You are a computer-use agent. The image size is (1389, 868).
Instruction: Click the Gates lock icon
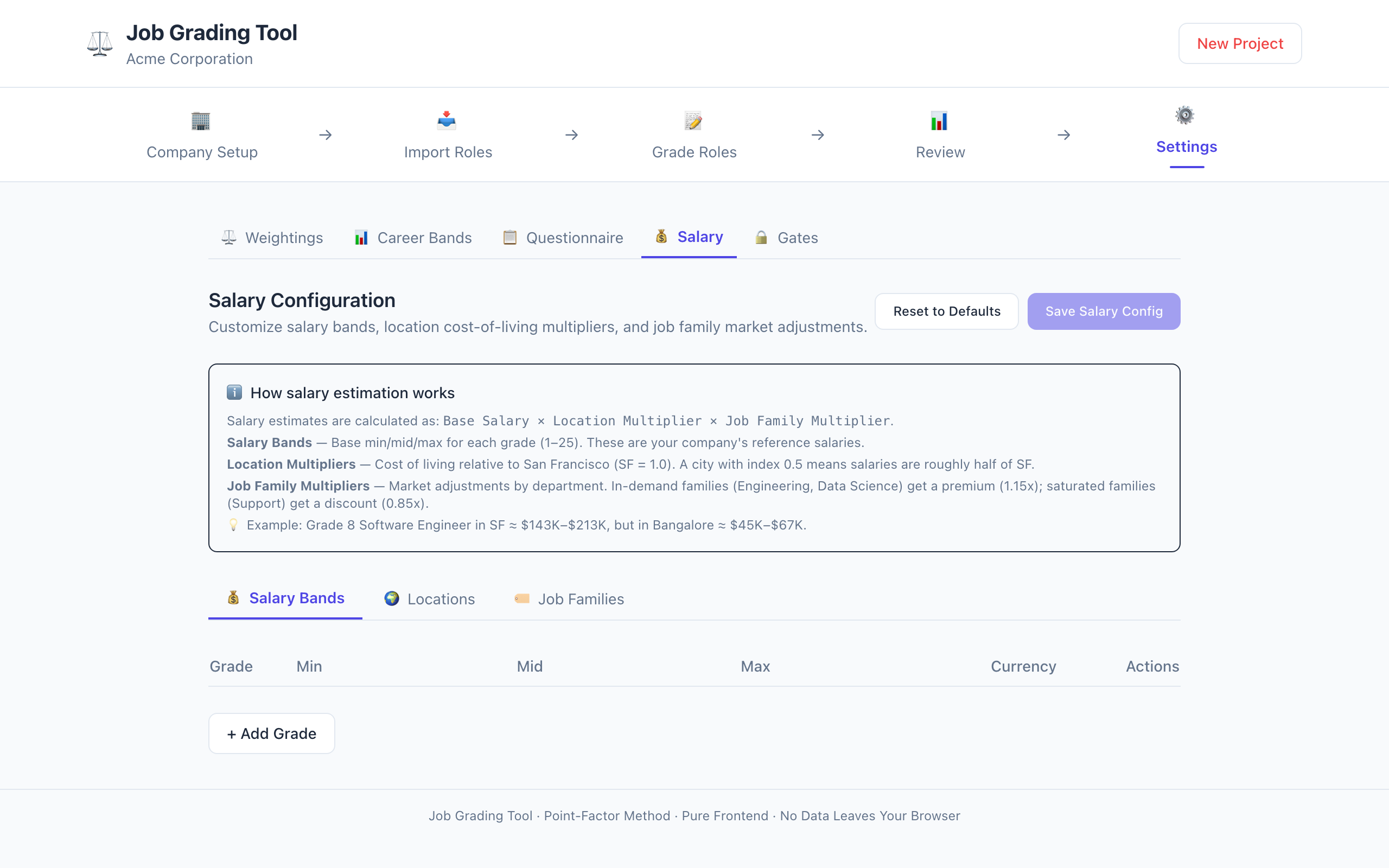761,237
